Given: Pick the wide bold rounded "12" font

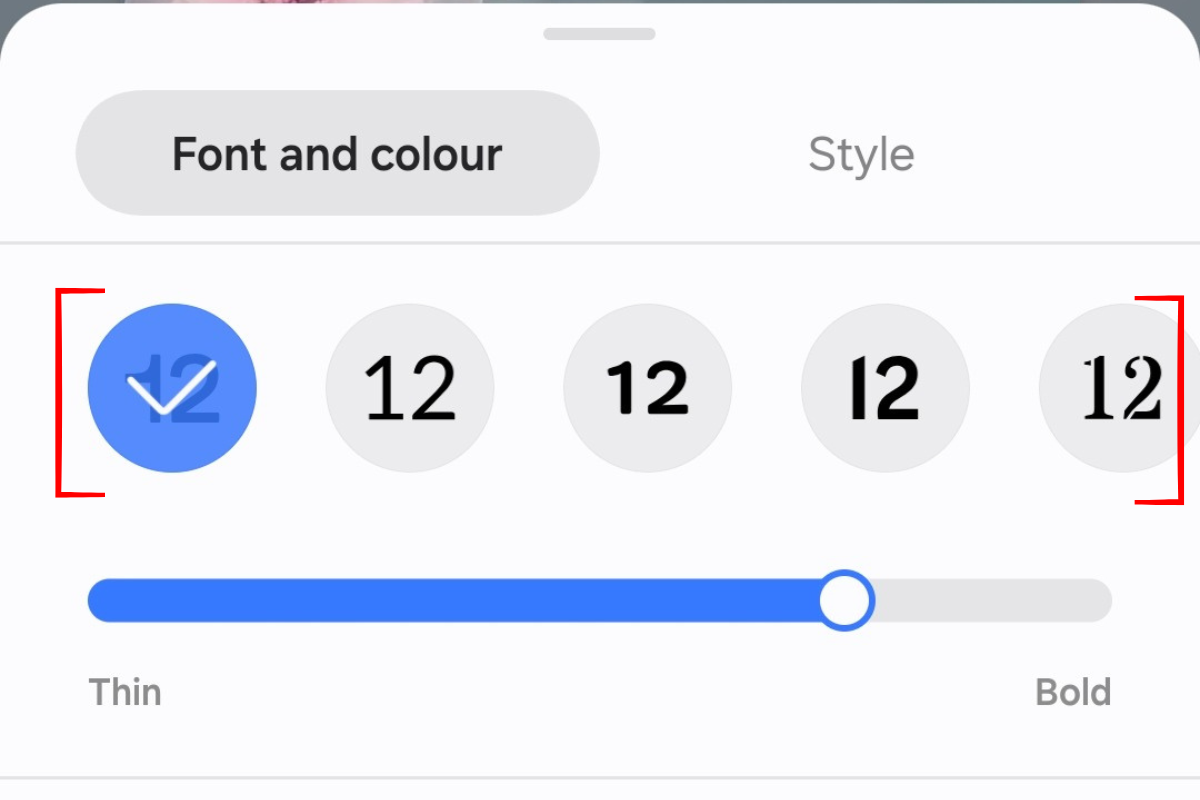Looking at the screenshot, I should [x=648, y=388].
